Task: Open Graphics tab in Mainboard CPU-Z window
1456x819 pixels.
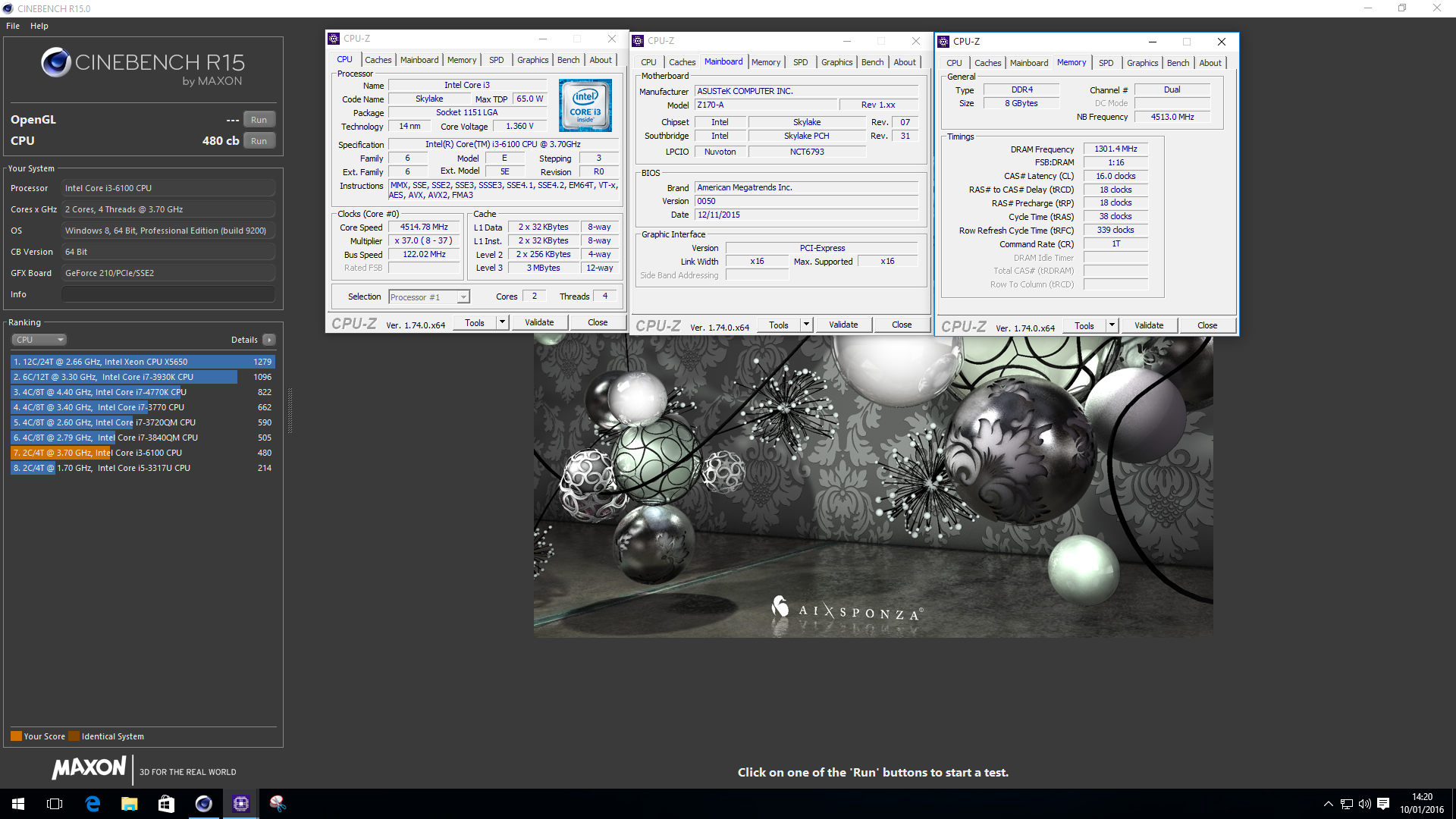Action: [836, 62]
